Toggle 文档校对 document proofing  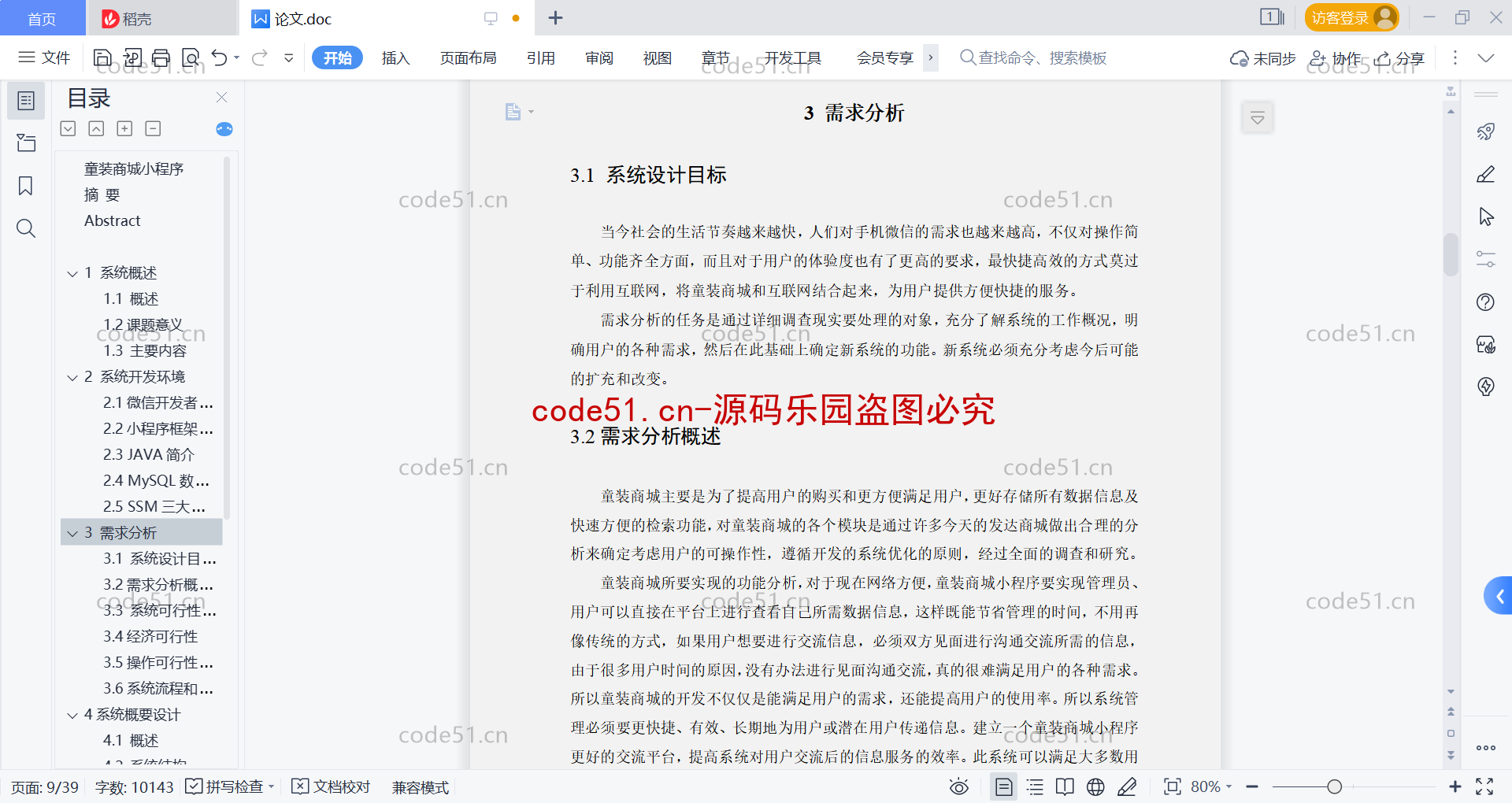(331, 786)
